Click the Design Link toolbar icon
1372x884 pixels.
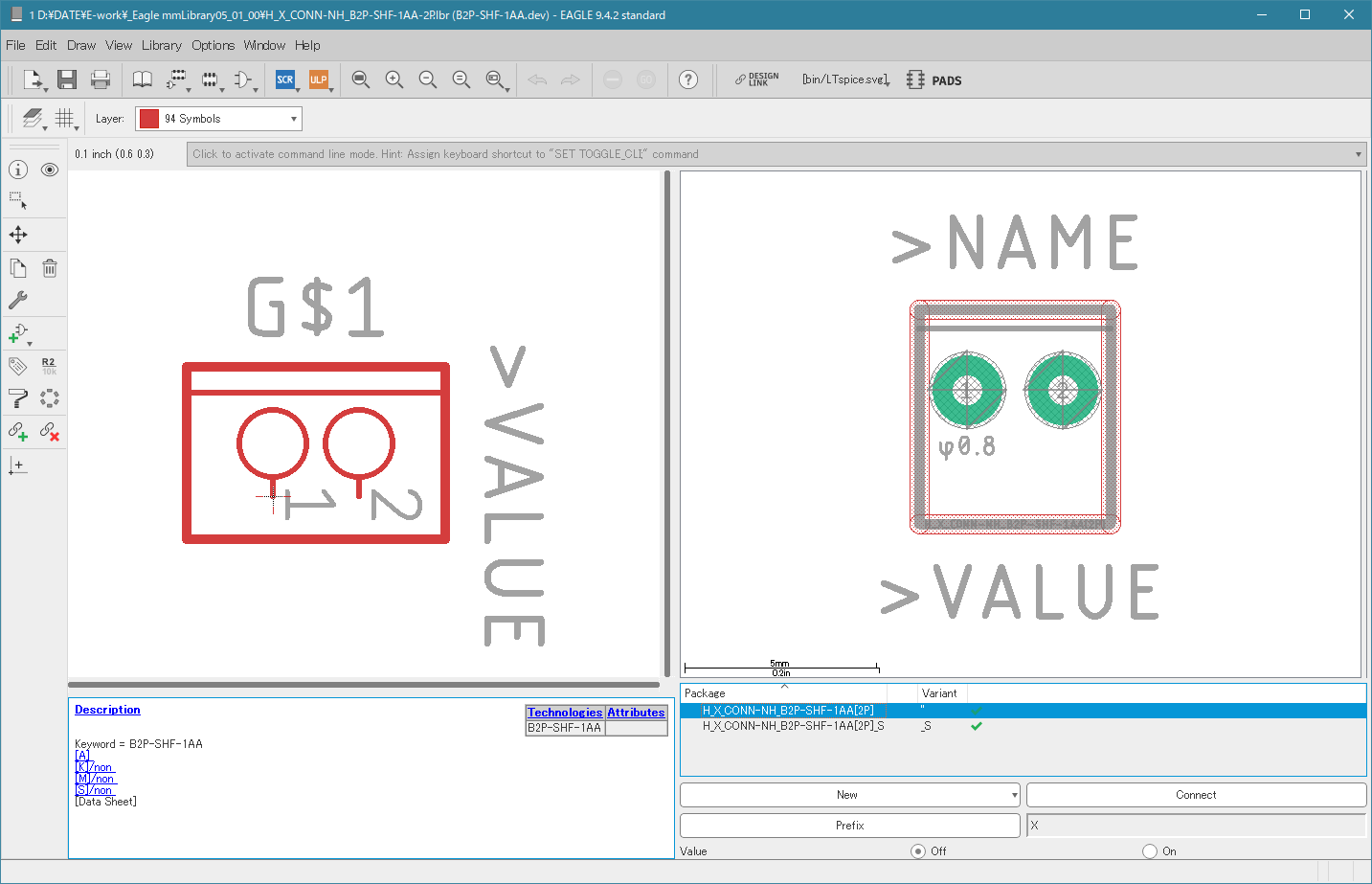pos(756,79)
